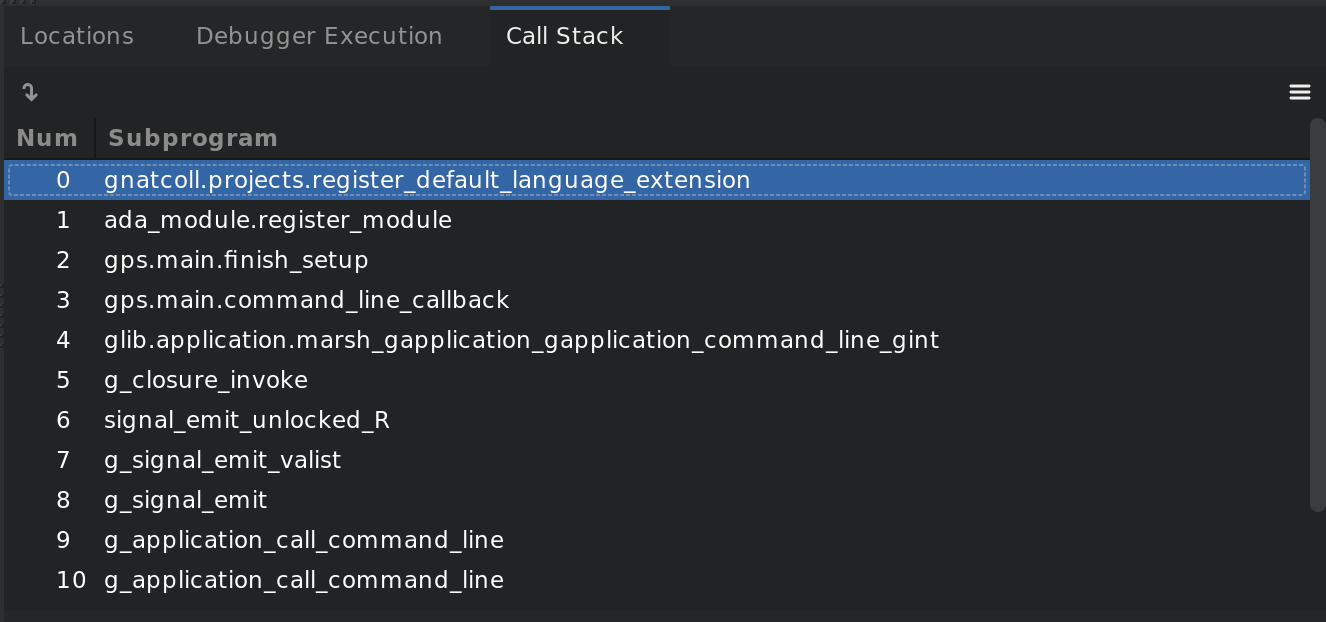Click the arrow icon above the Num column
1326x622 pixels.
pyautogui.click(x=30, y=92)
